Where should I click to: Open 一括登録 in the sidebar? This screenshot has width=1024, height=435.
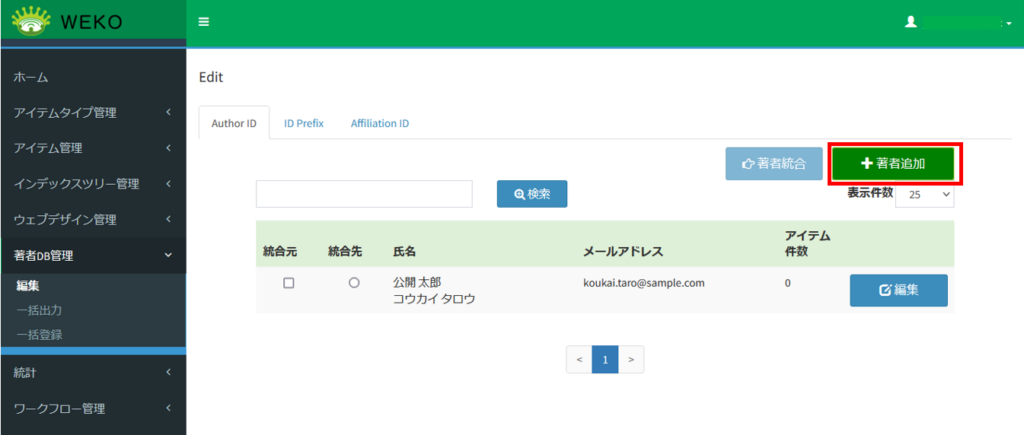click(x=40, y=334)
